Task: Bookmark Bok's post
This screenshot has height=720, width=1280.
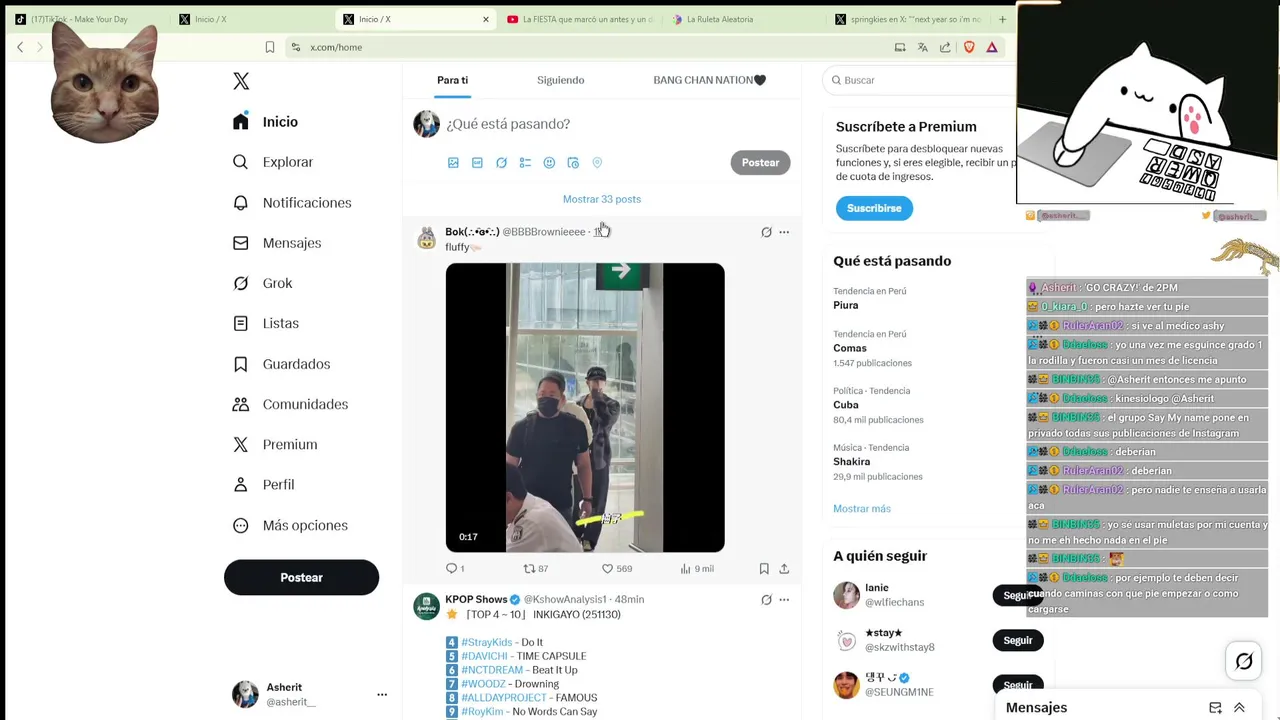Action: tap(764, 569)
